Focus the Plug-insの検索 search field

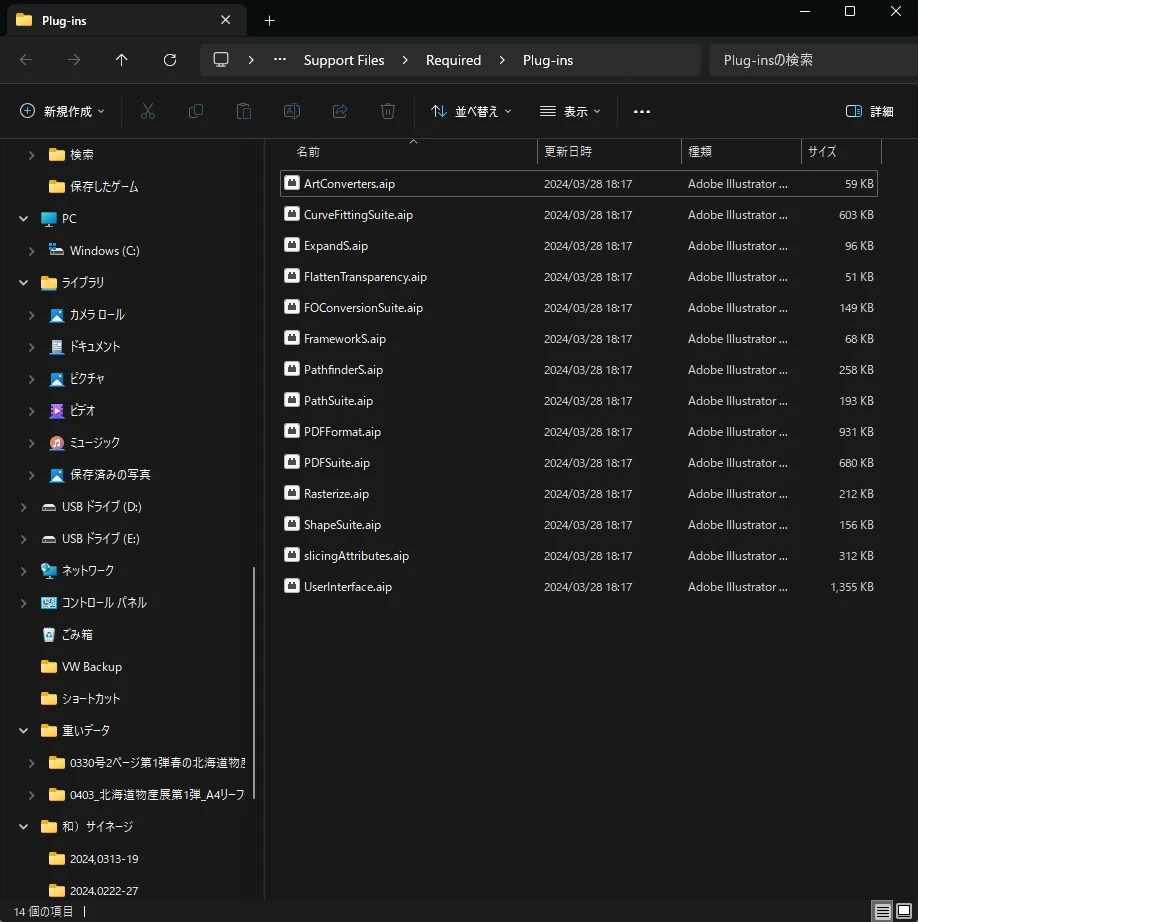(813, 60)
